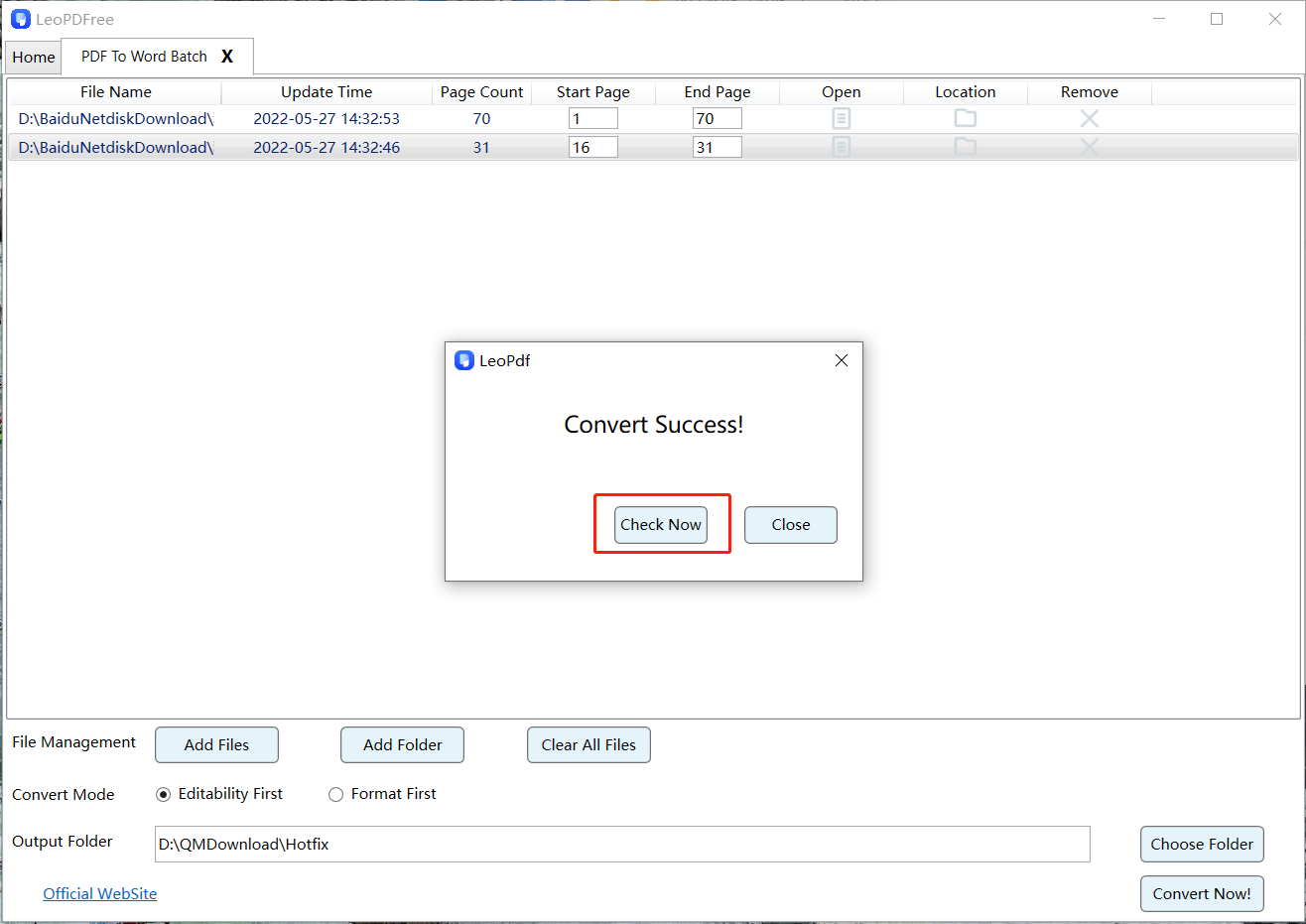Click Check Now in the dialog
The height and width of the screenshot is (924, 1306).
660,525
